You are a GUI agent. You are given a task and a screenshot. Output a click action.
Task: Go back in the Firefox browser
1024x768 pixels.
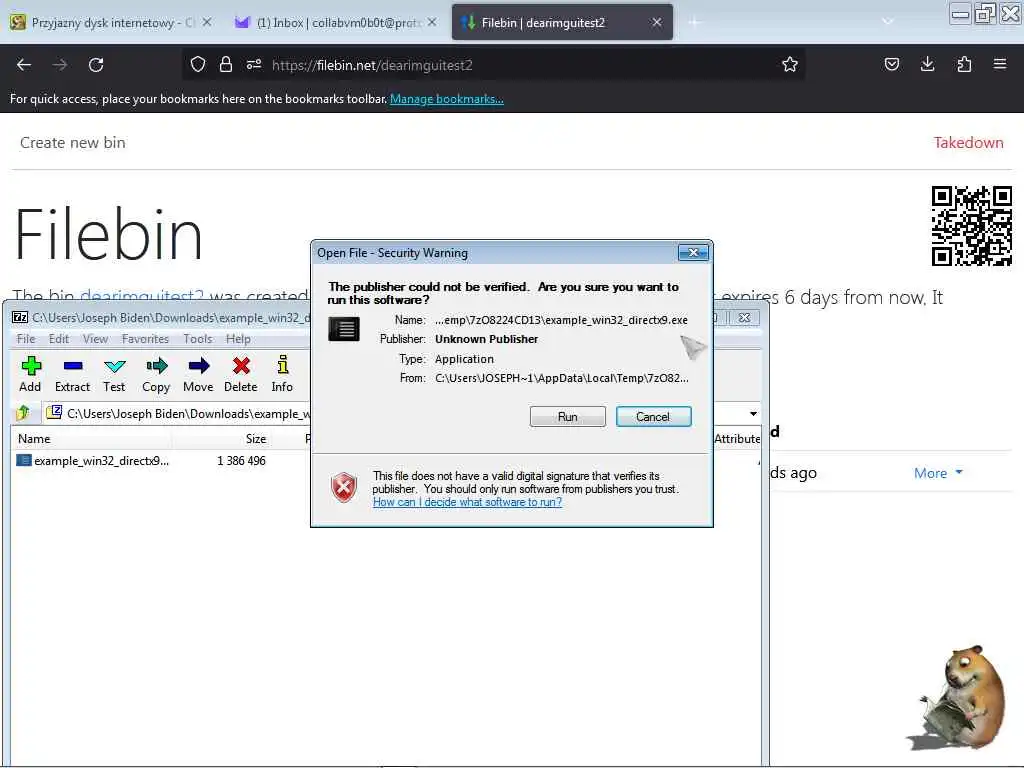tap(24, 65)
